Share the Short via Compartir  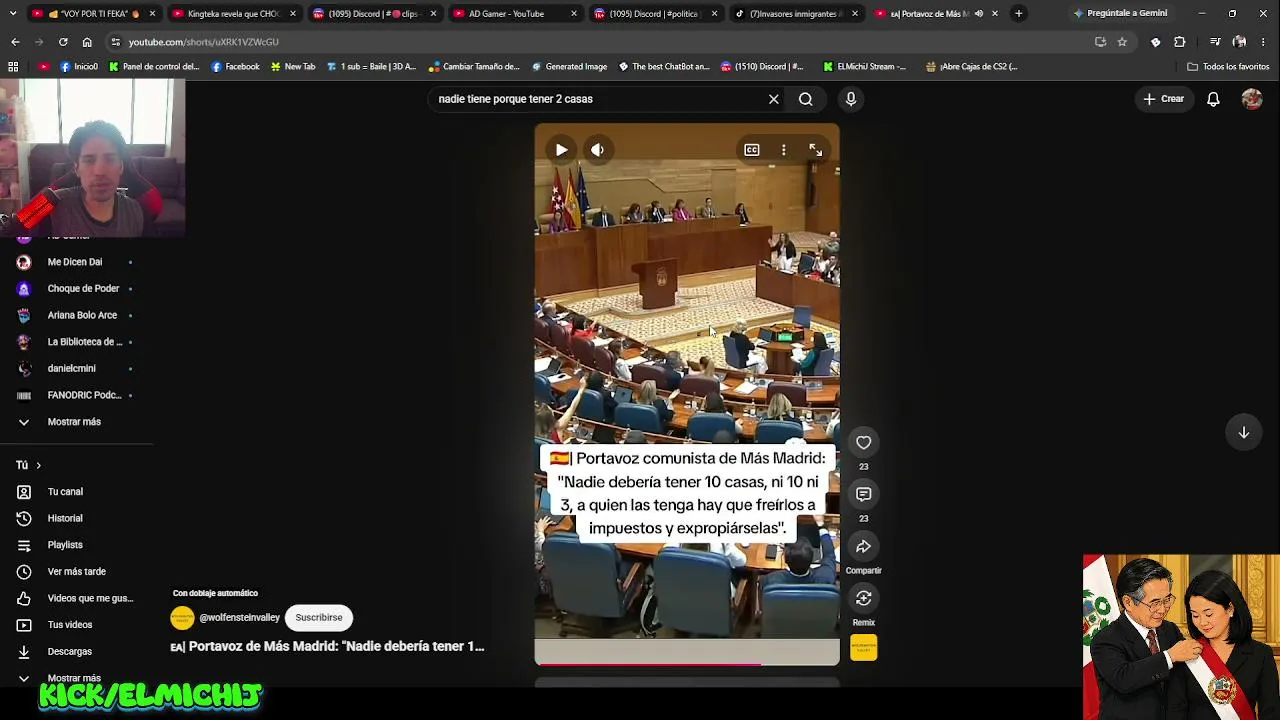[863, 546]
